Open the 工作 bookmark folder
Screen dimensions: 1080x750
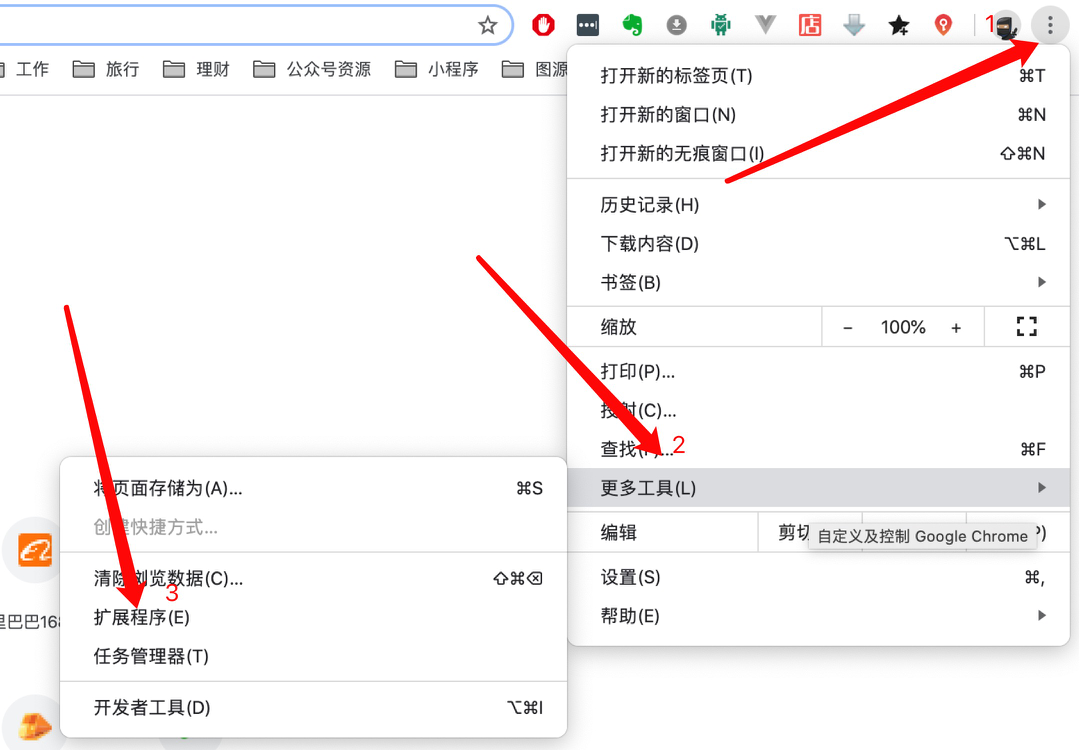pos(24,69)
